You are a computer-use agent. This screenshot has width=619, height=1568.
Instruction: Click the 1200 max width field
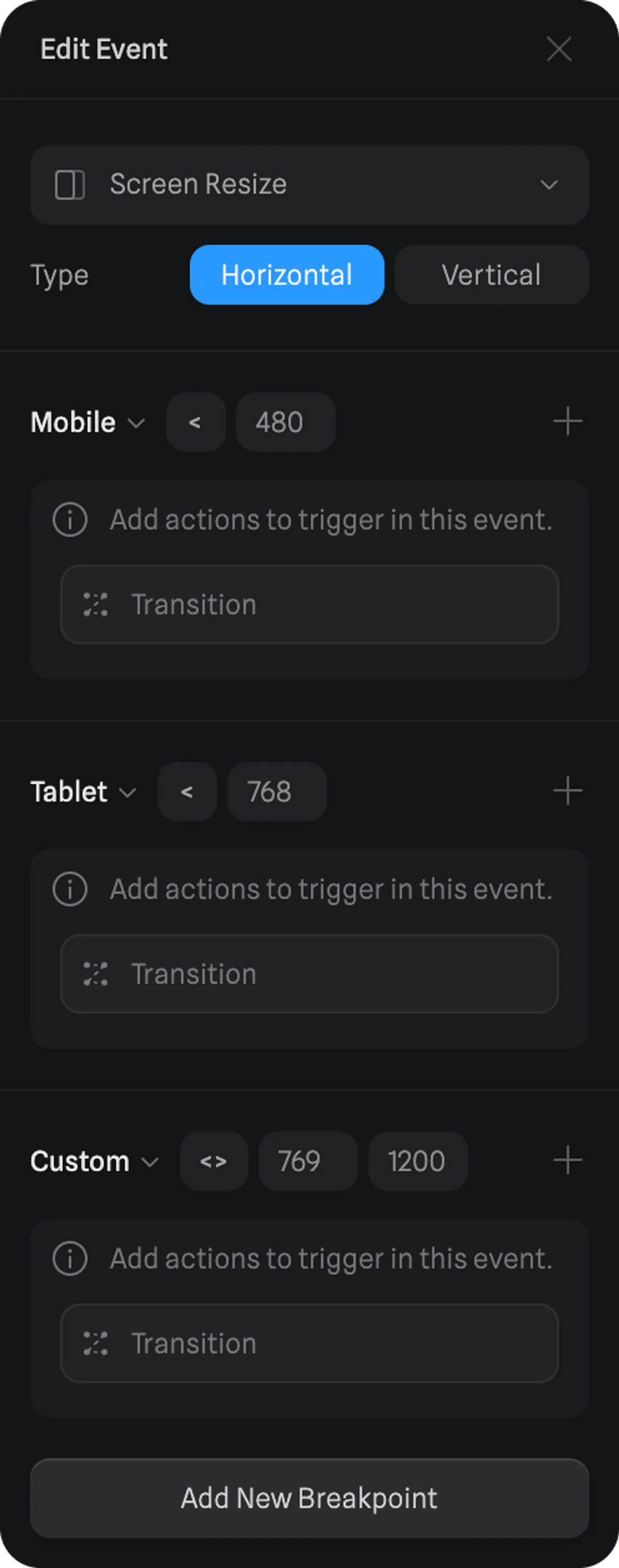point(417,1161)
